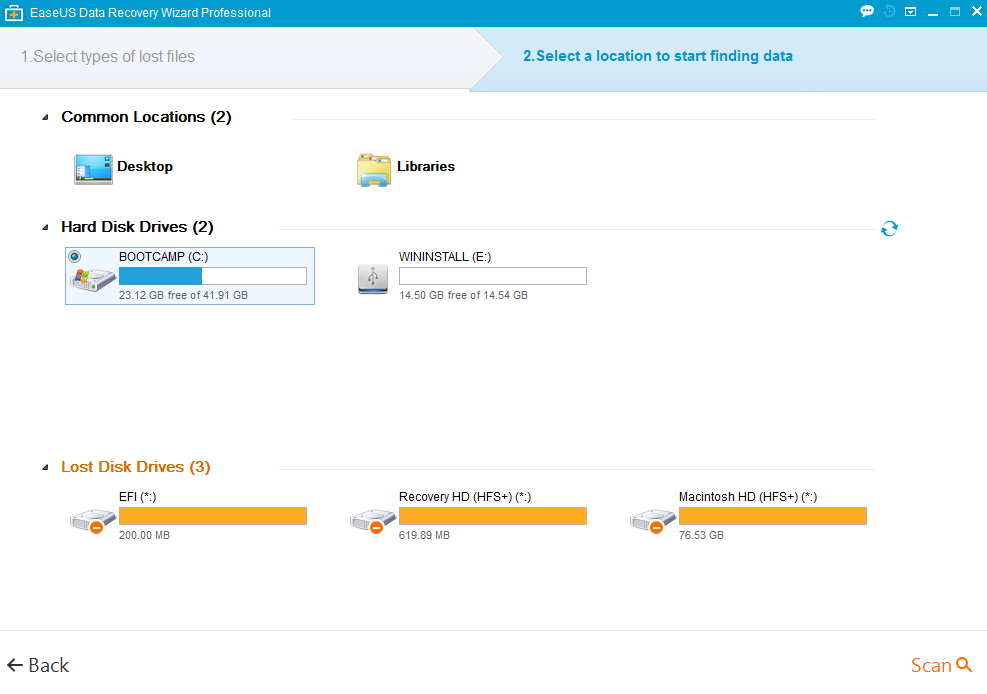The height and width of the screenshot is (694, 987).
Task: Collapse the Common Locations section
Action: (x=45, y=118)
